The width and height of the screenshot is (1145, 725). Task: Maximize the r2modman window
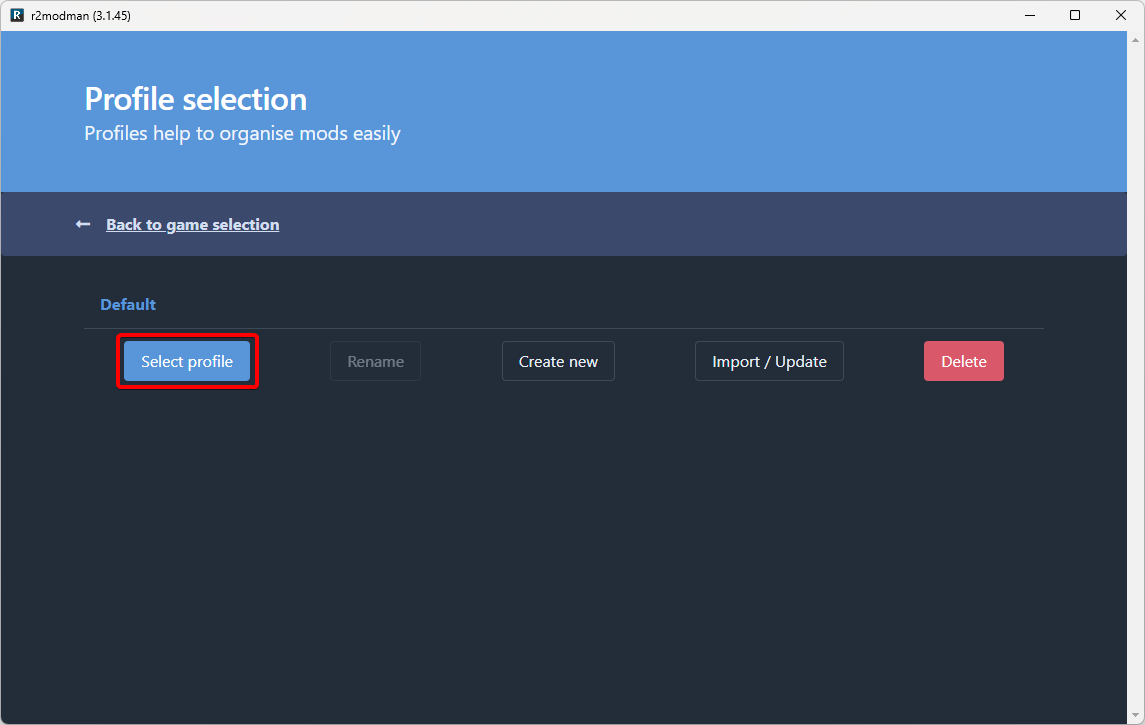click(x=1074, y=15)
